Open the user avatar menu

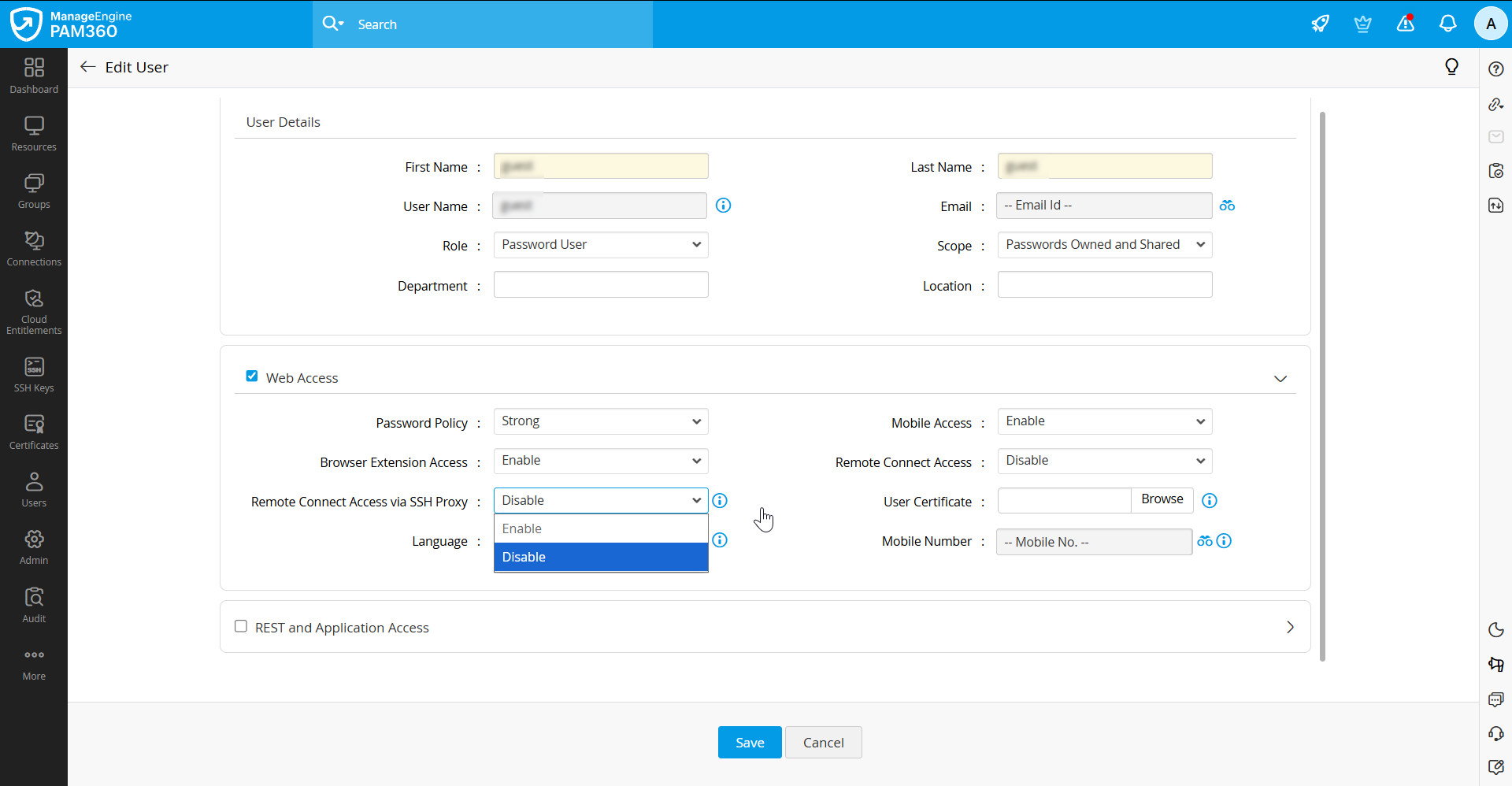(1491, 24)
